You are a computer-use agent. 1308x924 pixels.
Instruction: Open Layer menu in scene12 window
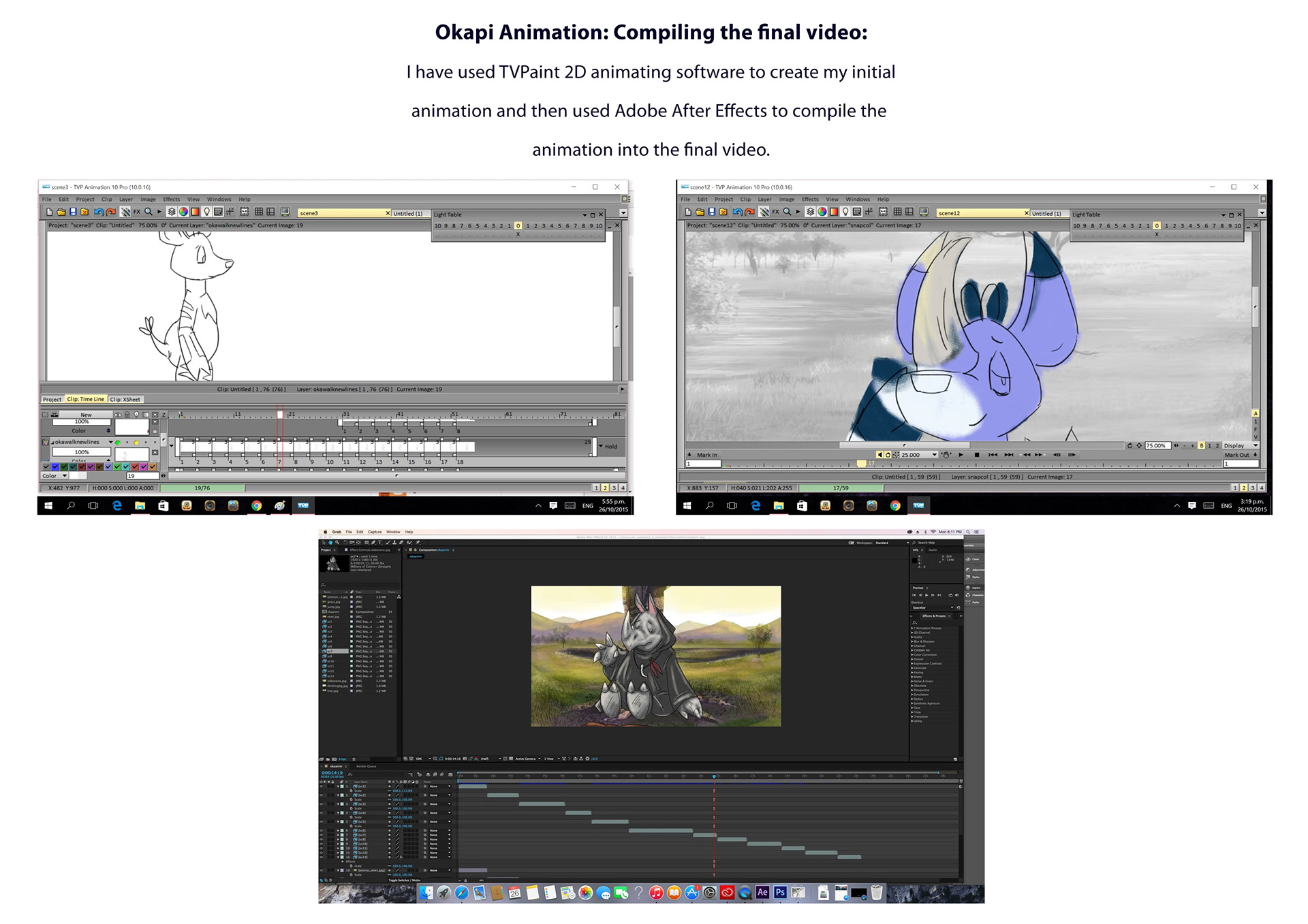(765, 200)
